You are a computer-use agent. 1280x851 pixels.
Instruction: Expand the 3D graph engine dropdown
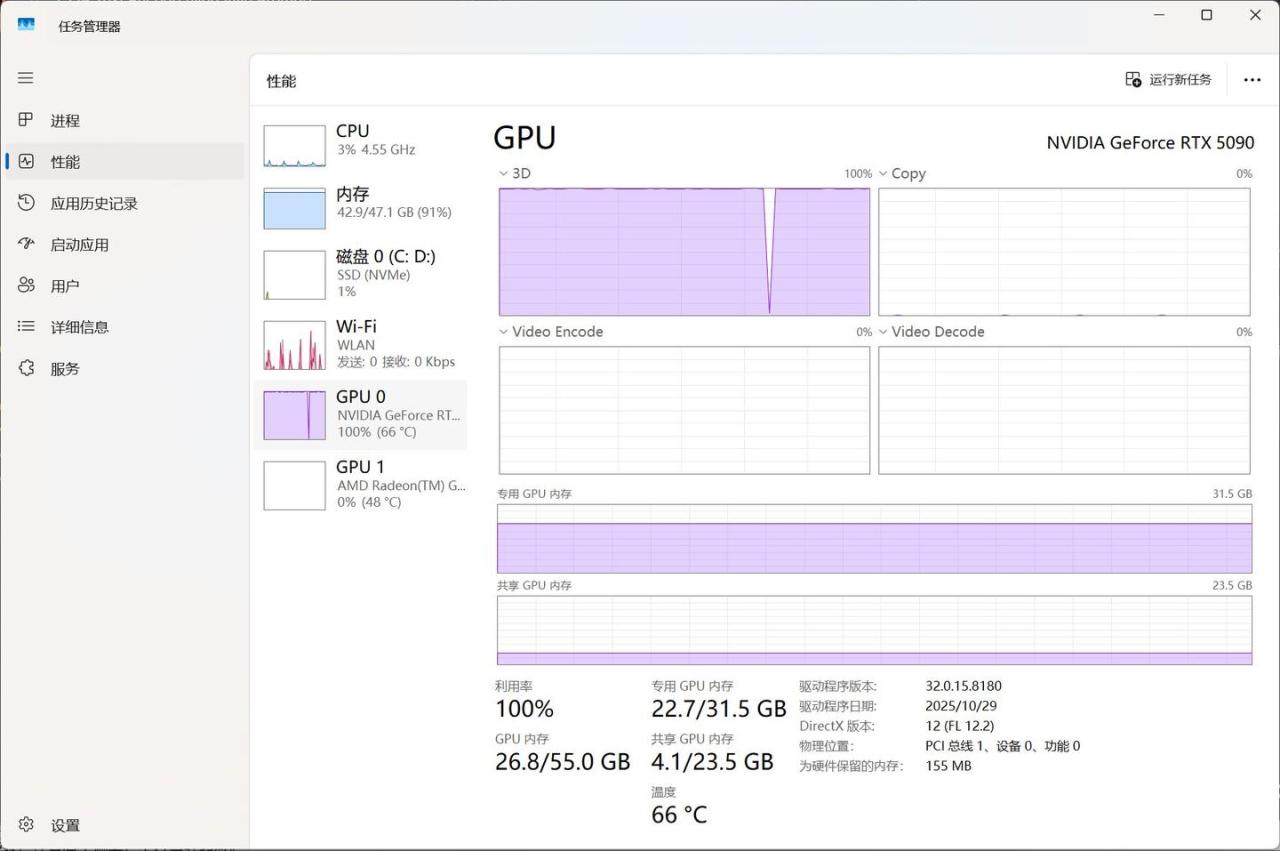[503, 174]
